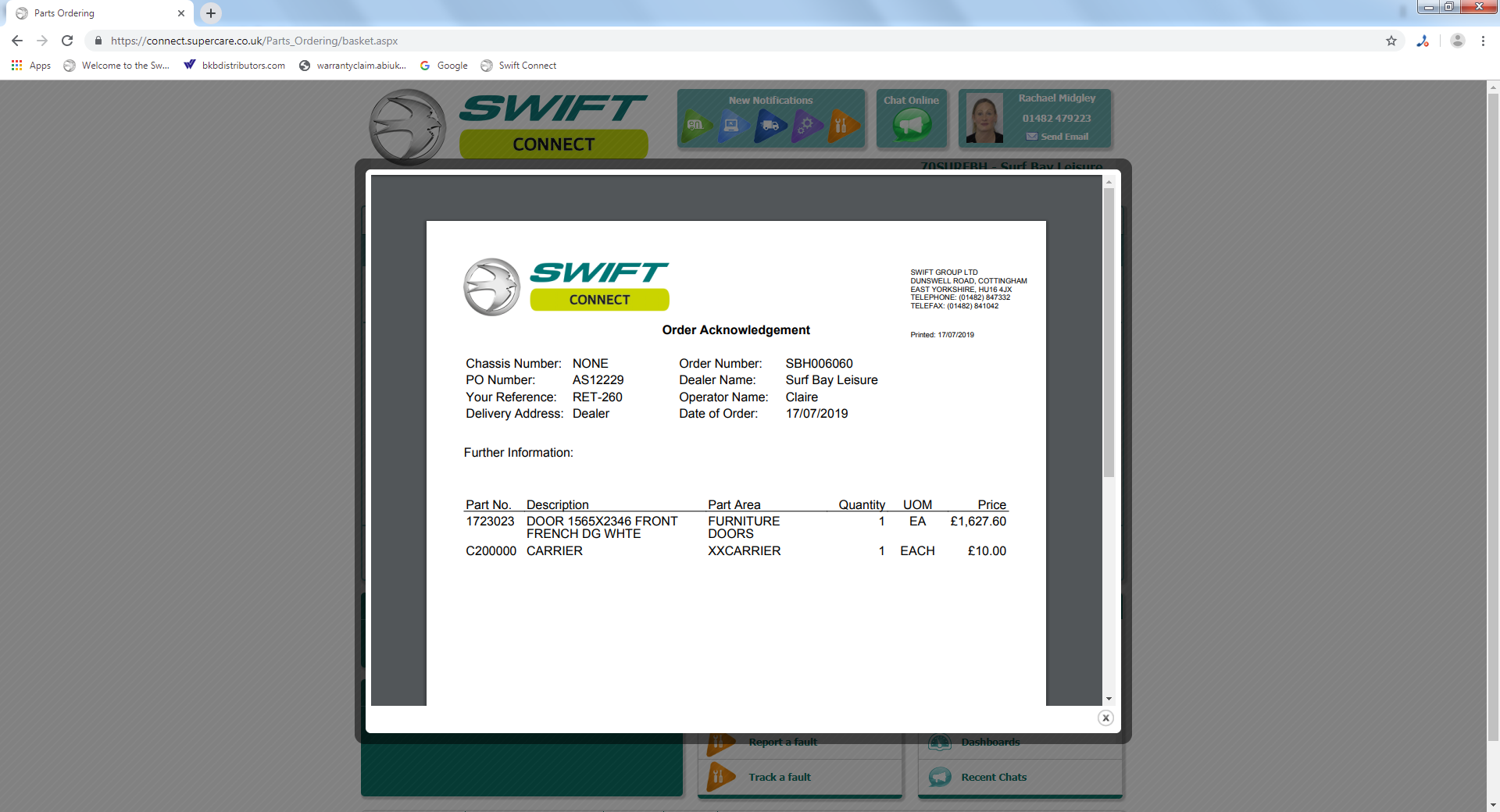This screenshot has height=812, width=1500.
Task: Click the popup scrollbar's up arrow
Action: tap(1109, 182)
